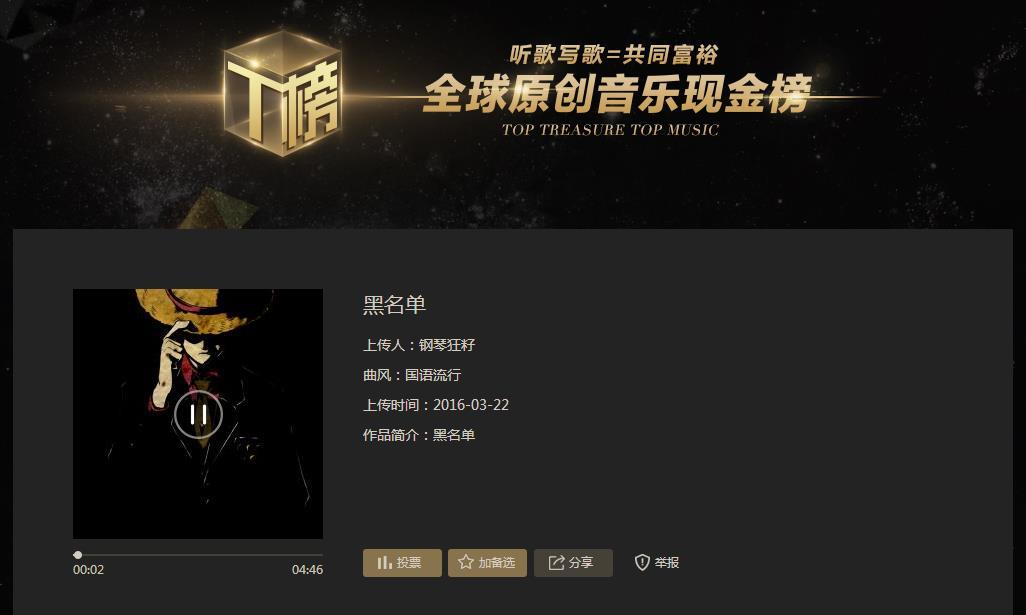Share the song using the 分享 label
1026x615 pixels.
tap(581, 563)
